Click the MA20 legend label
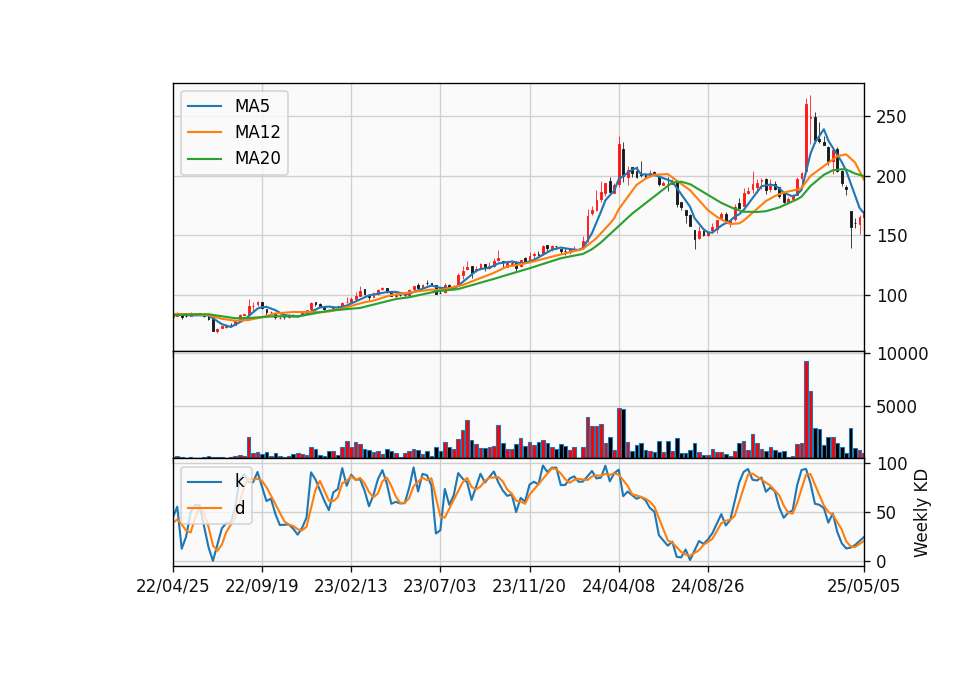960x690 pixels. [x=257, y=159]
